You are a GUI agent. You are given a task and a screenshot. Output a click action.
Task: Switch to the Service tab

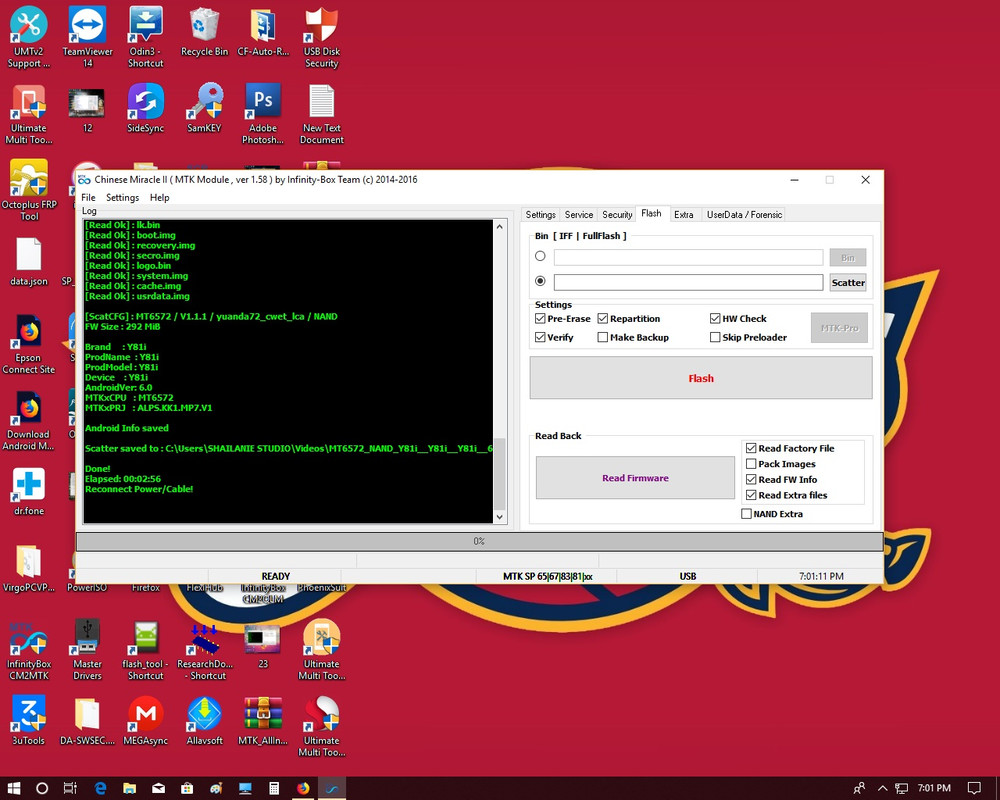pos(578,215)
